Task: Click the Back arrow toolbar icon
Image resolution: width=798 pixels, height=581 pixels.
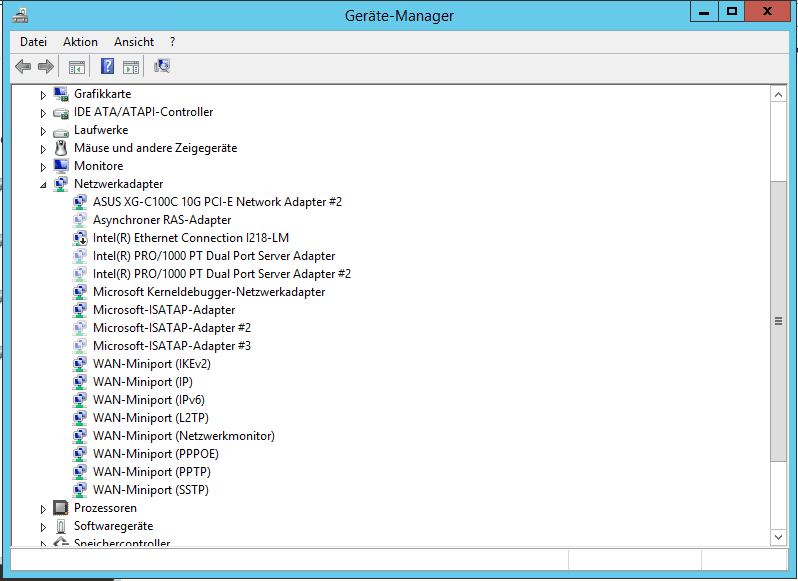Action: [23, 66]
